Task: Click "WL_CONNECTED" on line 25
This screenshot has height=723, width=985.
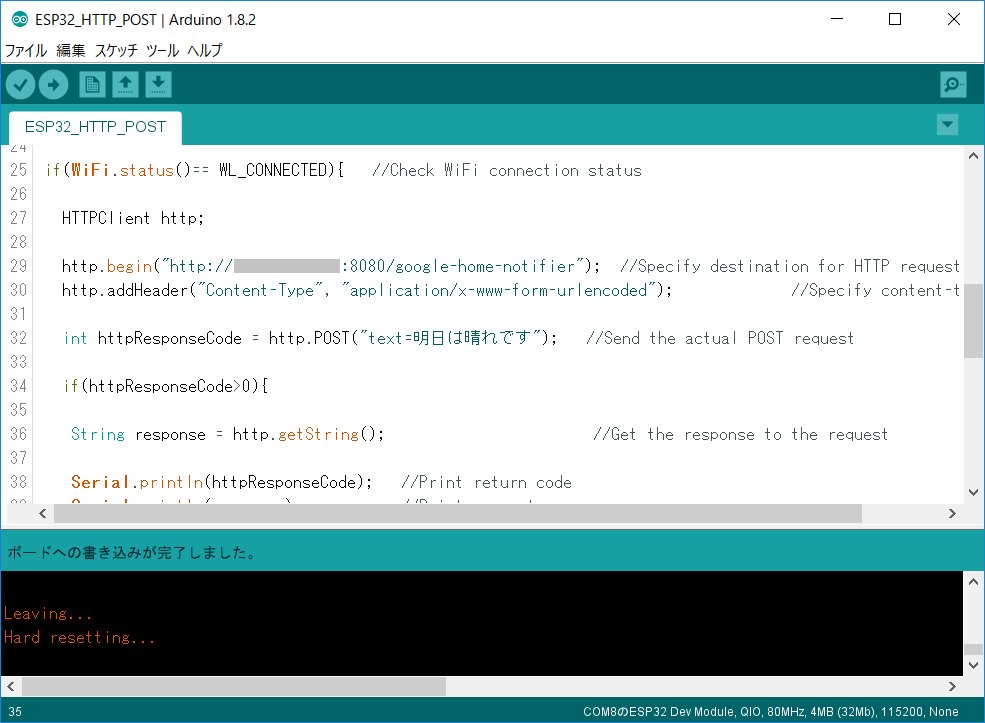Action: (x=273, y=170)
